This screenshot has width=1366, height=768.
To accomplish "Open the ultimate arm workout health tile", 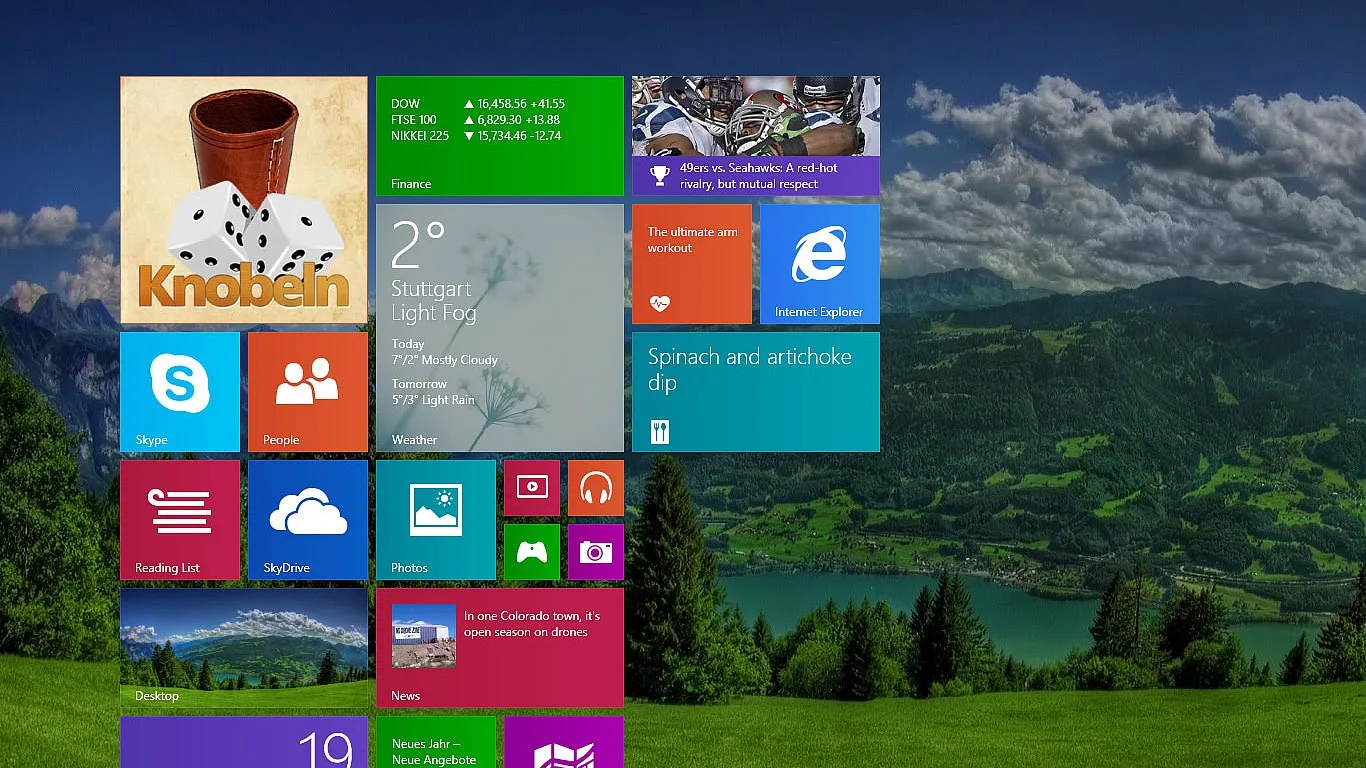I will click(x=692, y=264).
